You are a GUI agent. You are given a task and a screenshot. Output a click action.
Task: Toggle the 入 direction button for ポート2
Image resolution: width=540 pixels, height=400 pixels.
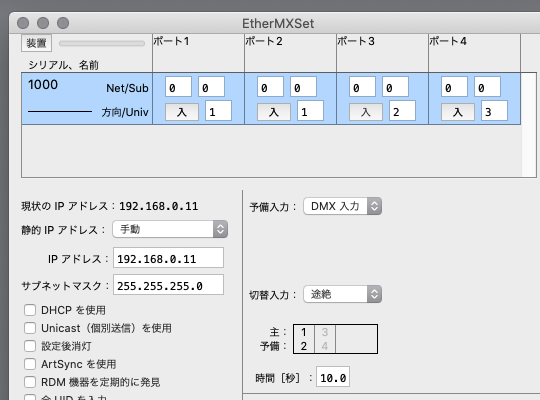(274, 112)
